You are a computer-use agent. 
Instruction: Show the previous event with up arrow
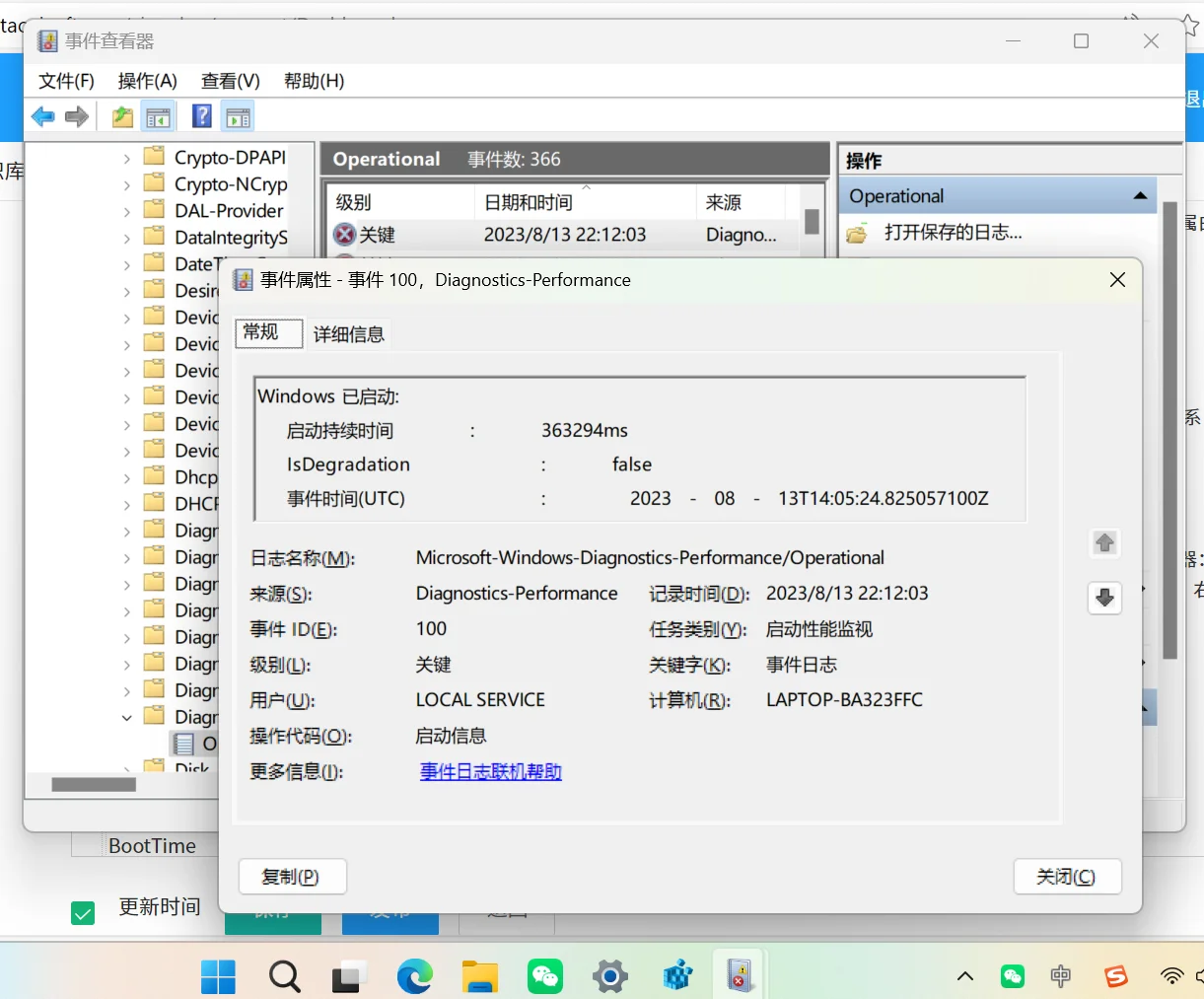coord(1104,542)
